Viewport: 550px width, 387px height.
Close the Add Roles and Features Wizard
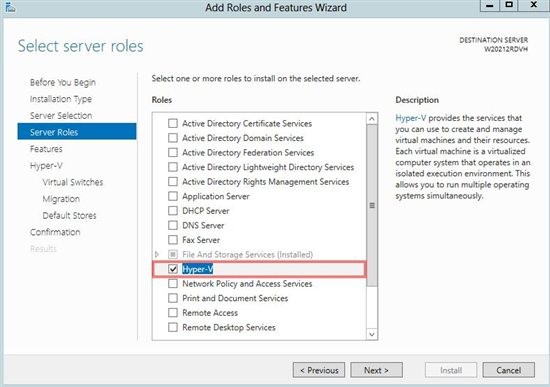pos(534,5)
